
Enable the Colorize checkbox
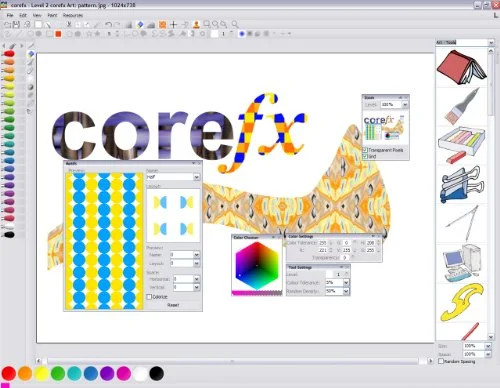coord(149,296)
